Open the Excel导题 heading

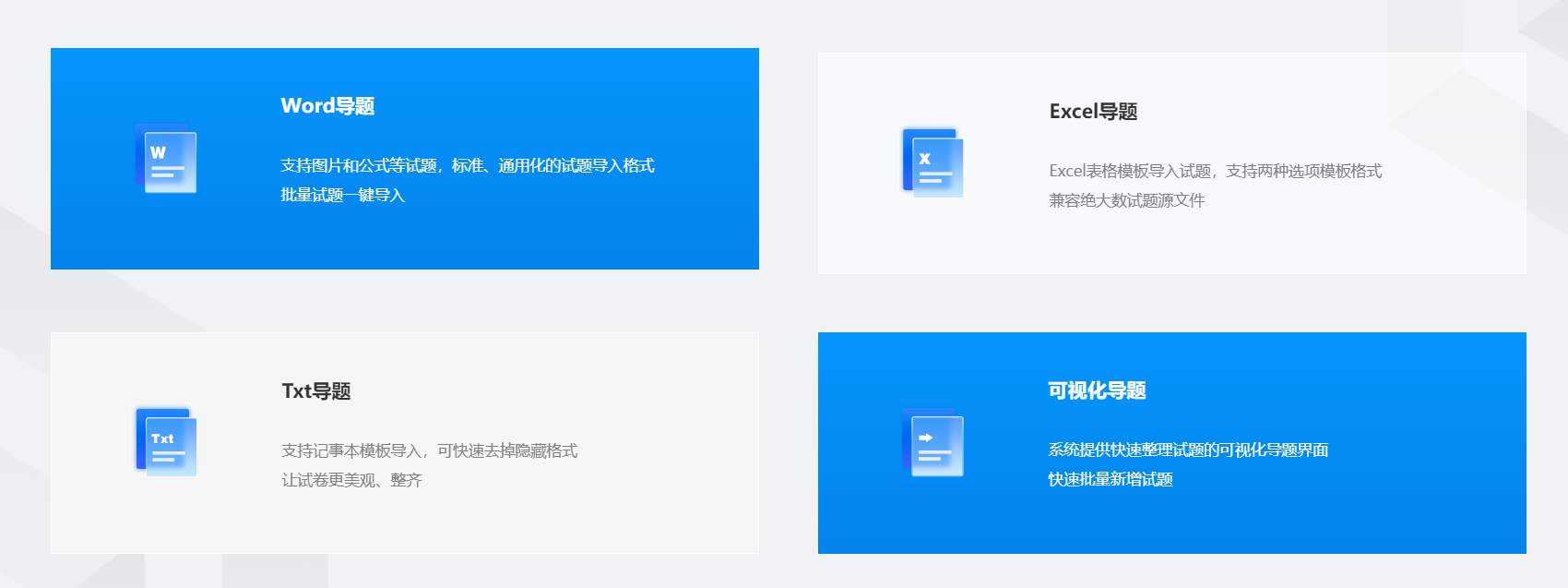[x=1093, y=112]
